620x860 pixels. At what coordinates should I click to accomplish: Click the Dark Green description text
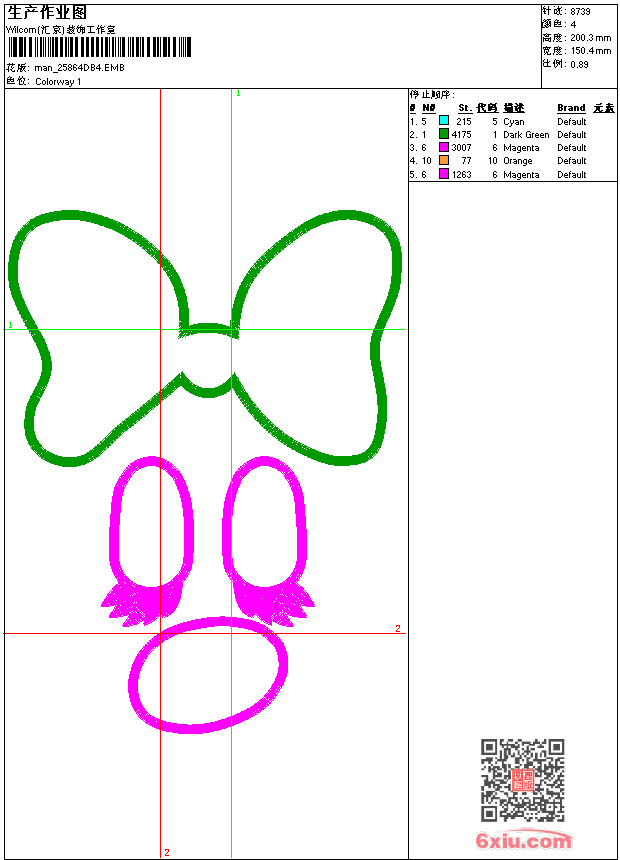click(x=526, y=134)
